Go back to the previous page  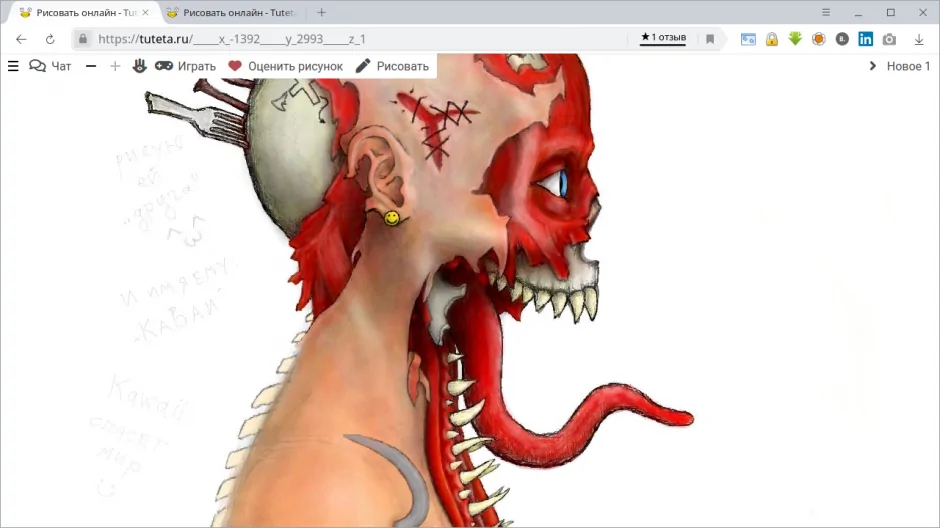point(22,39)
